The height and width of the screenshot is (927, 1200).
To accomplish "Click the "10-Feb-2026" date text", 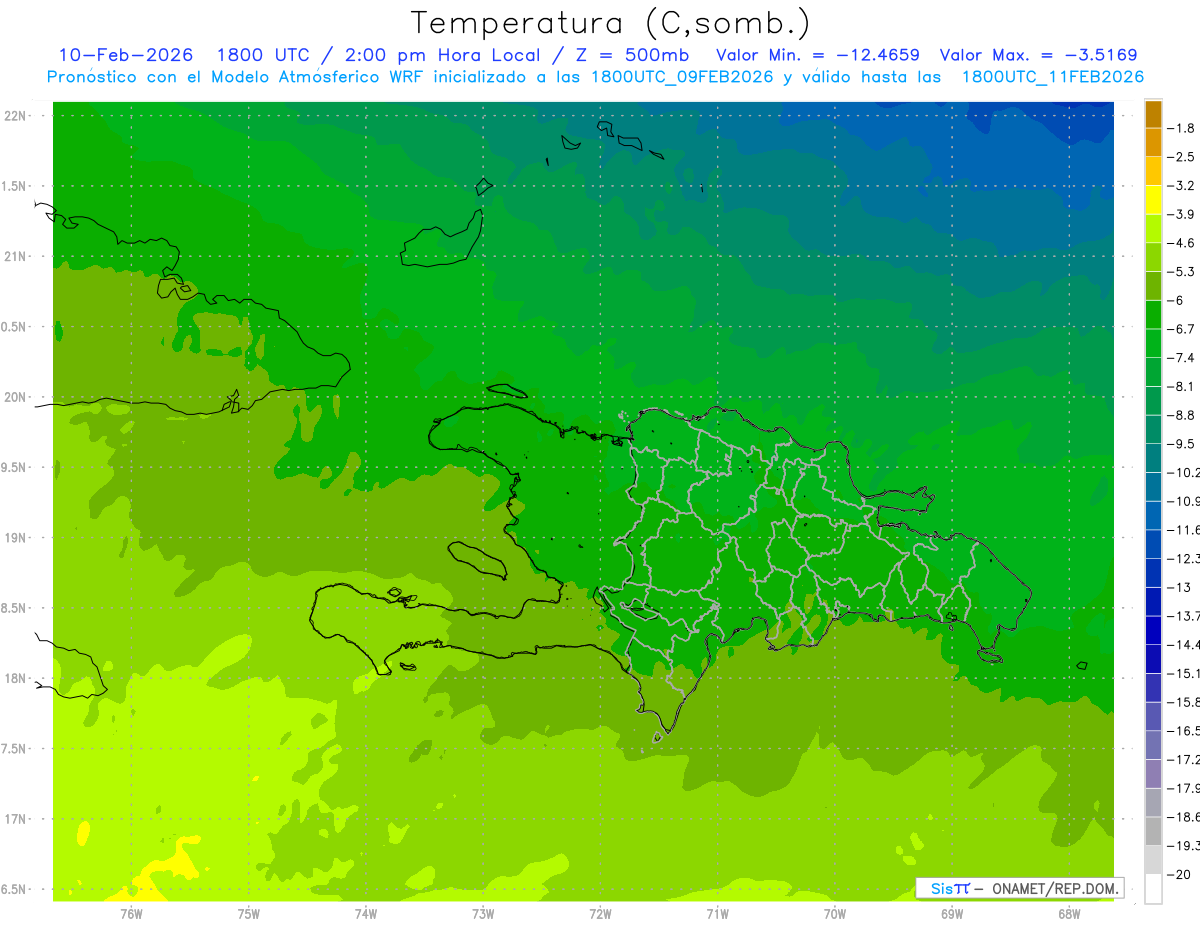I will point(126,55).
